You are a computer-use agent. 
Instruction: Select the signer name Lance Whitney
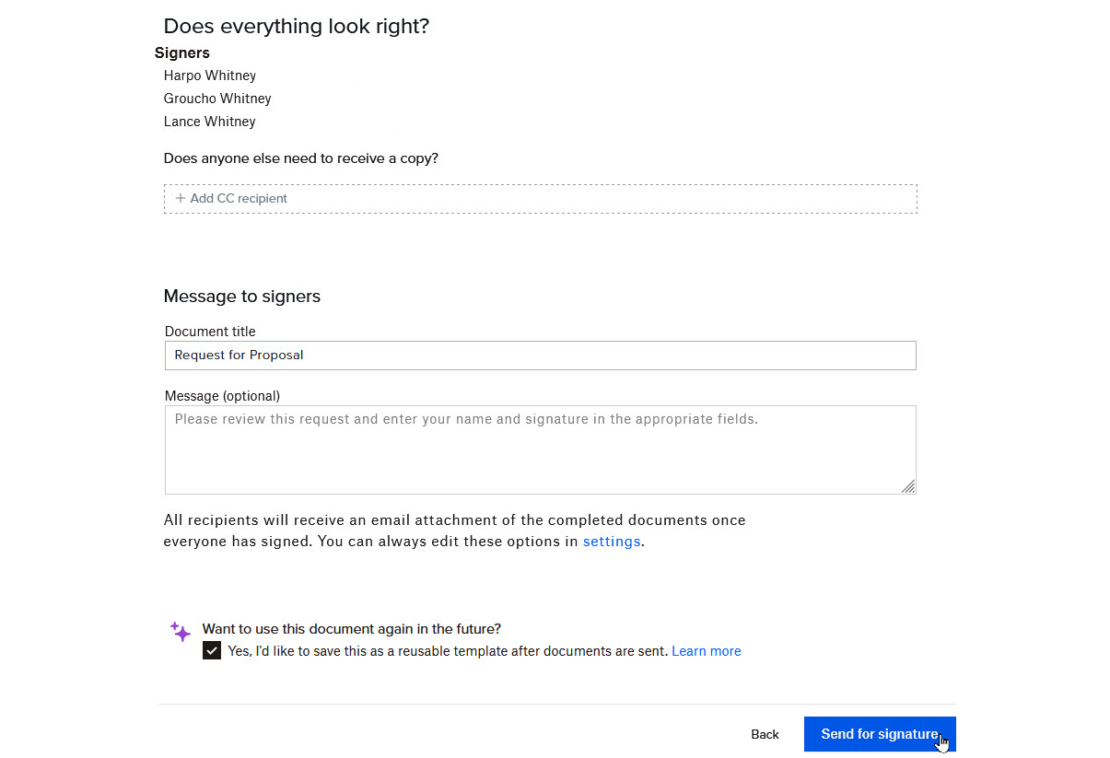click(x=209, y=121)
